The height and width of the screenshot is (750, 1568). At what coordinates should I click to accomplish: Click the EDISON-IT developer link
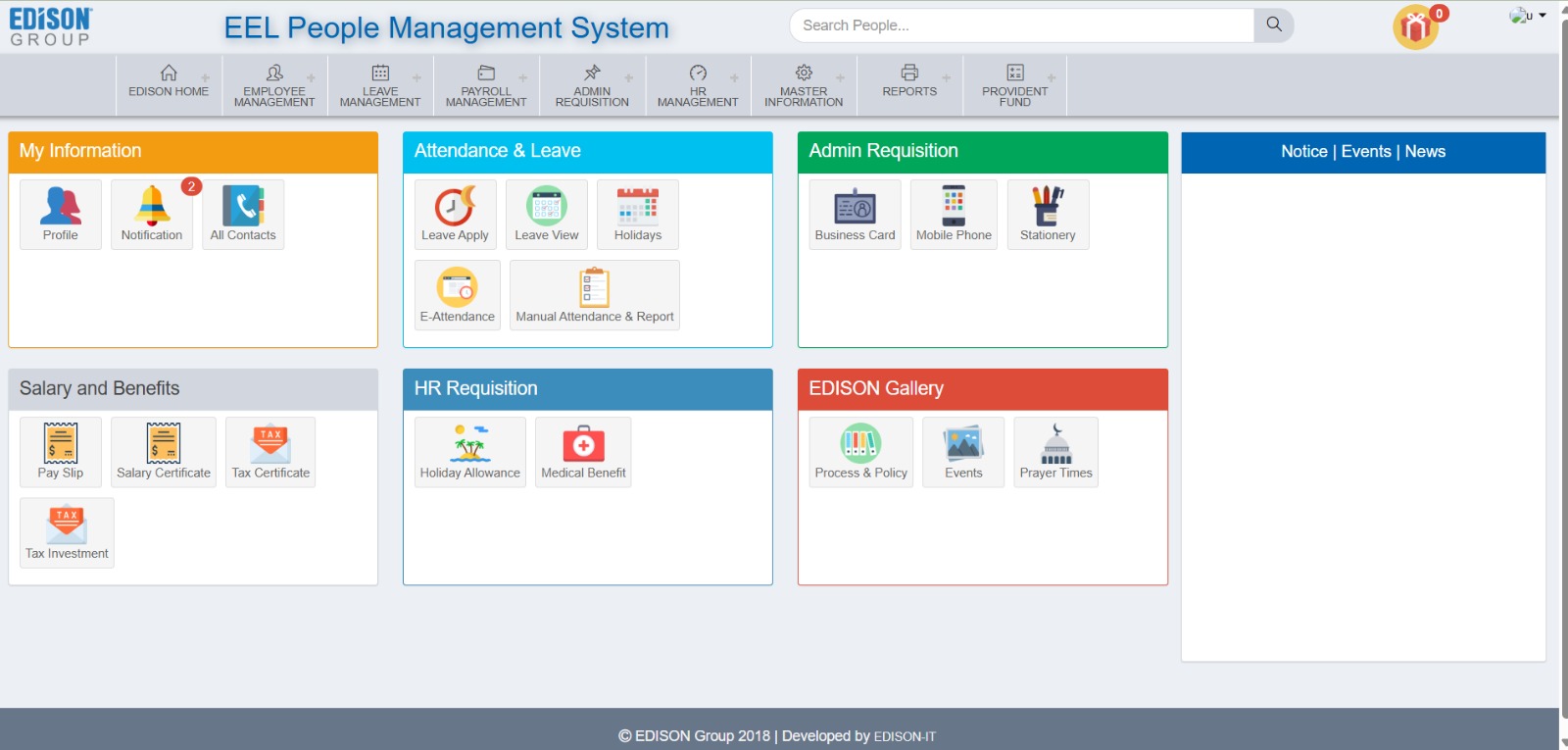point(905,736)
